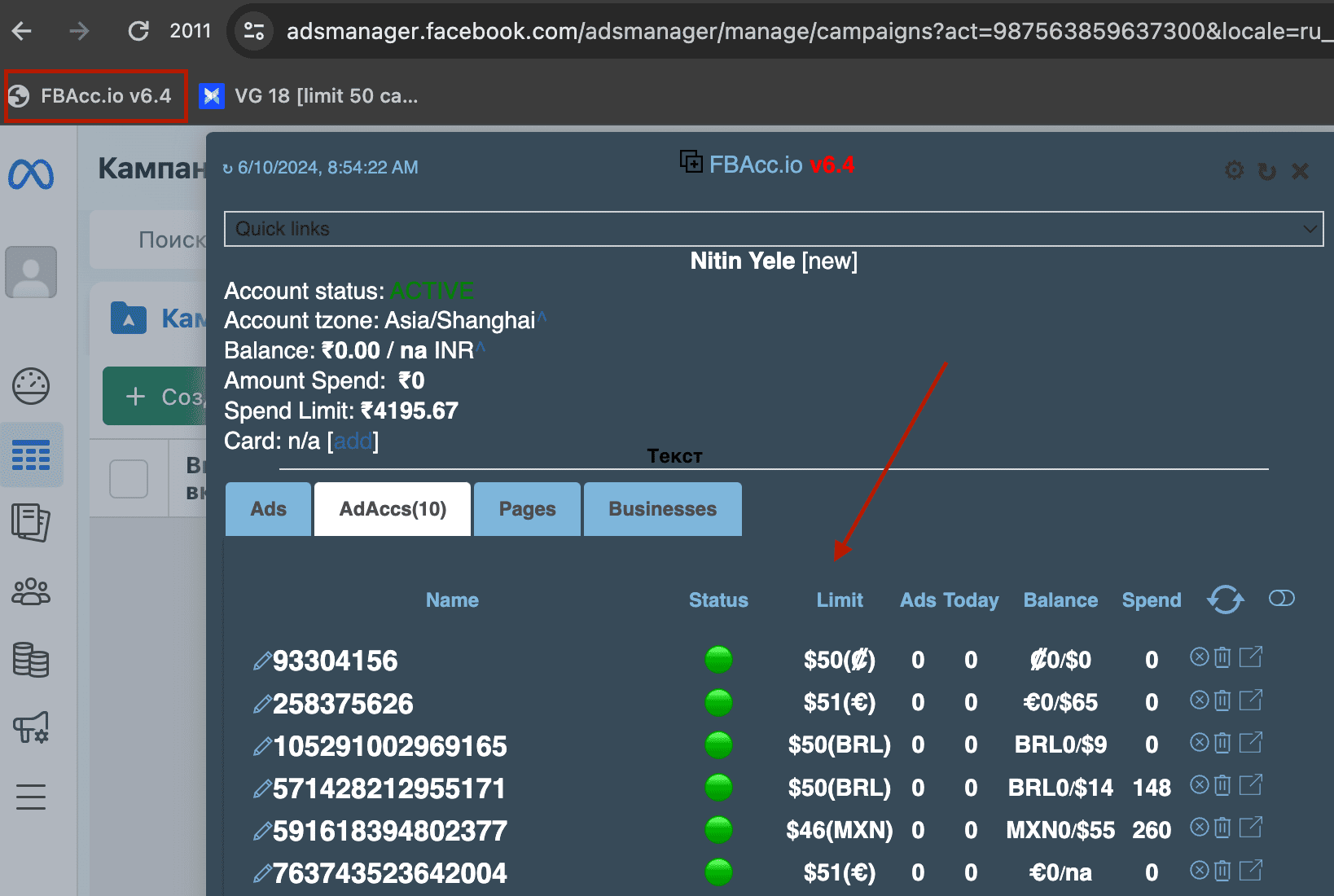1334x896 pixels.
Task: Click the add card link
Action: pos(353,441)
